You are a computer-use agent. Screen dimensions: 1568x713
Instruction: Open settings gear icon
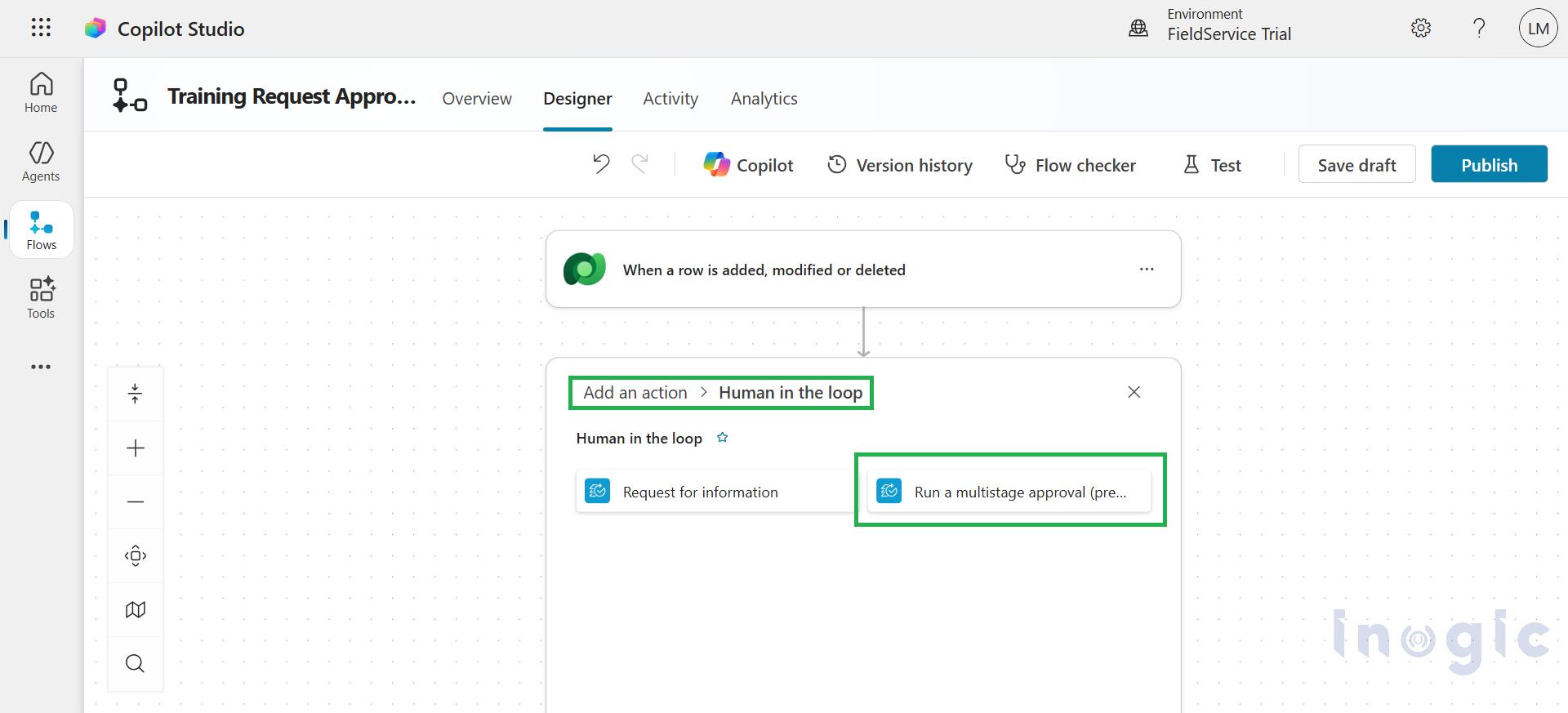pyautogui.click(x=1421, y=28)
